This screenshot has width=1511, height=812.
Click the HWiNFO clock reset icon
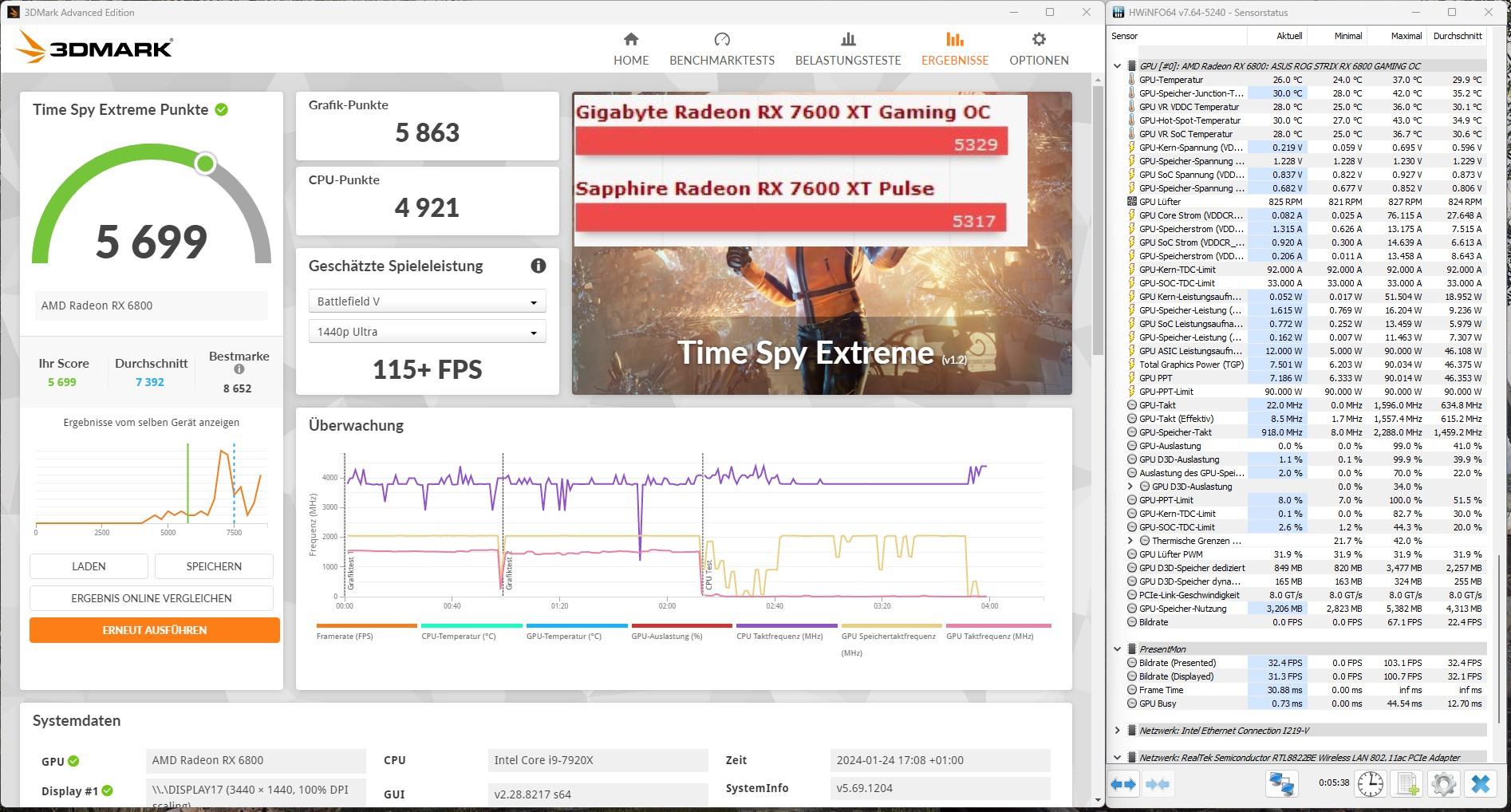tap(1370, 784)
